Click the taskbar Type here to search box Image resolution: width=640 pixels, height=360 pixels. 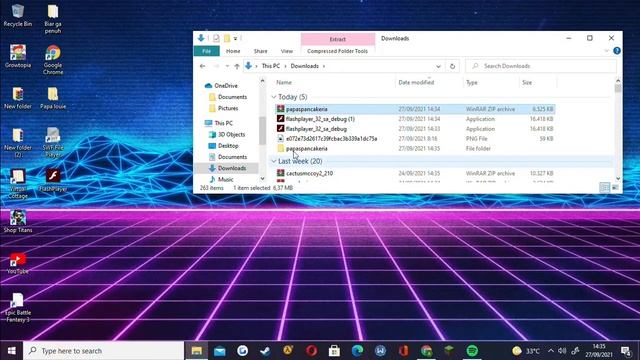[x=104, y=351]
